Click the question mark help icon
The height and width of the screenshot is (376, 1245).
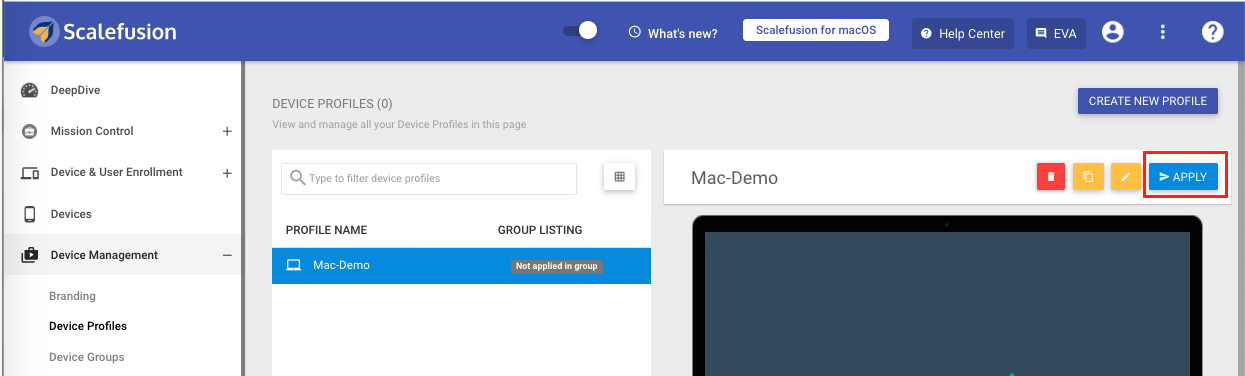tap(1212, 32)
